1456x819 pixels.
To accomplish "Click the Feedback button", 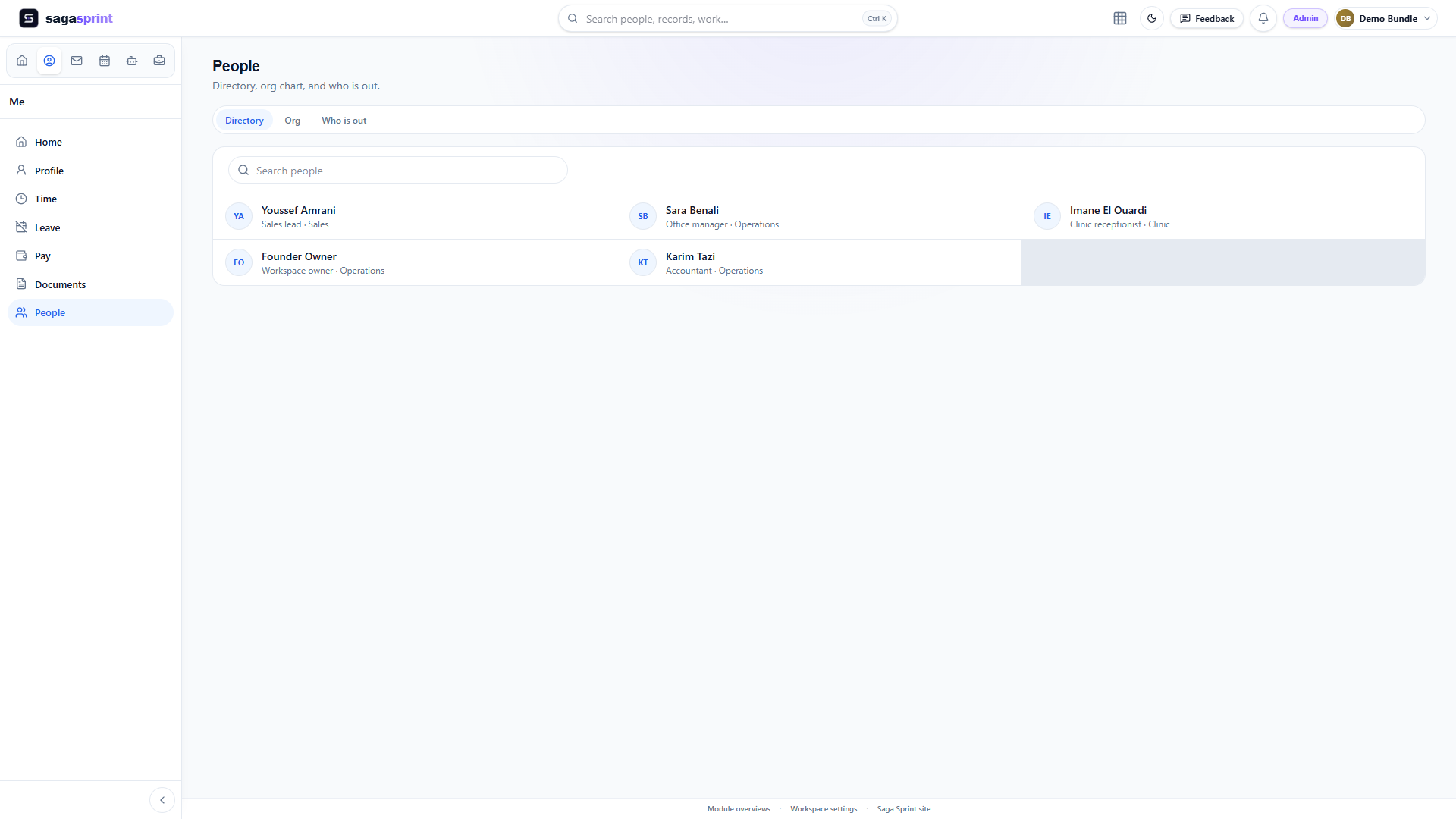I will pos(1207,18).
